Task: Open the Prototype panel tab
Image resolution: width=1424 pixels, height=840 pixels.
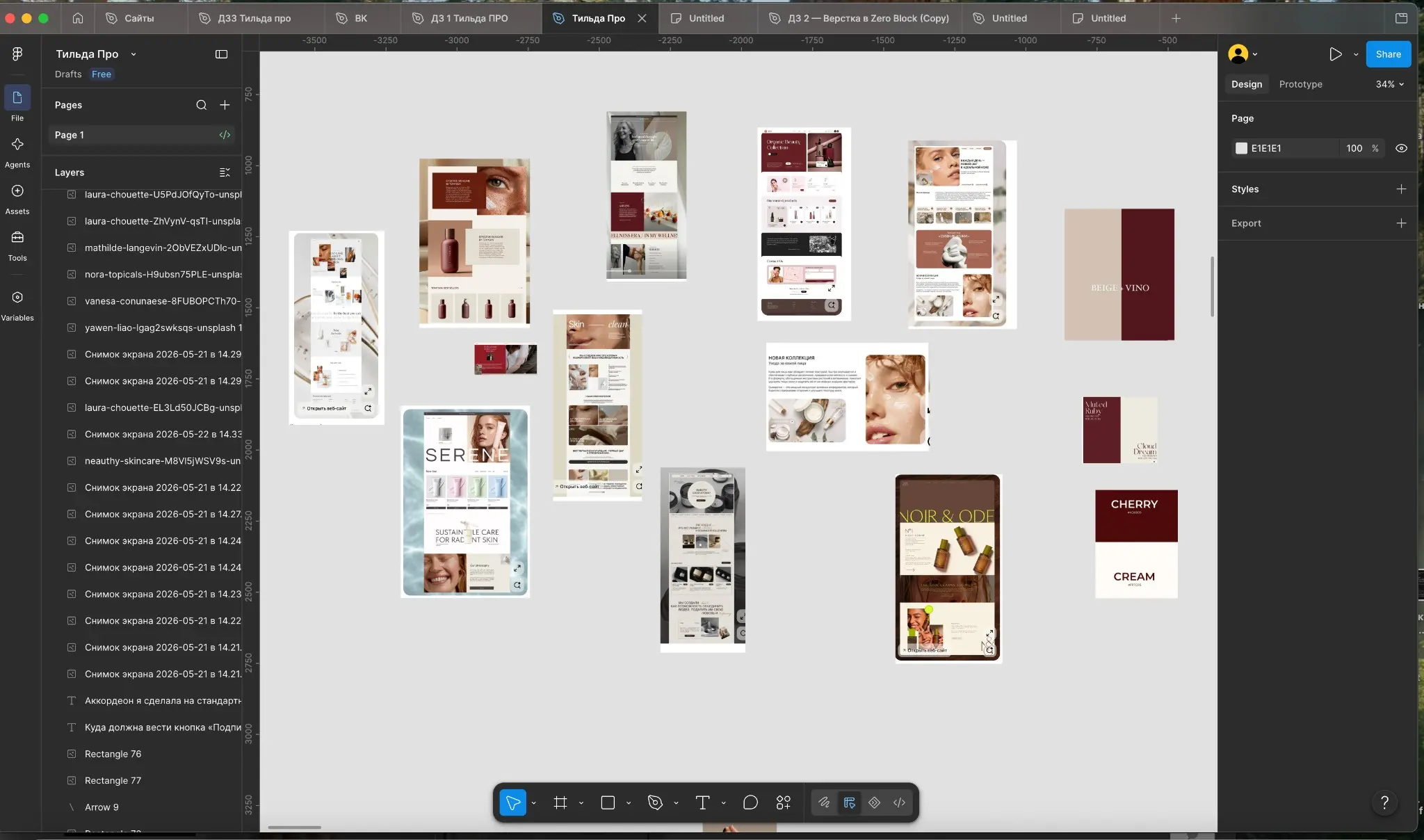Action: (x=1300, y=84)
